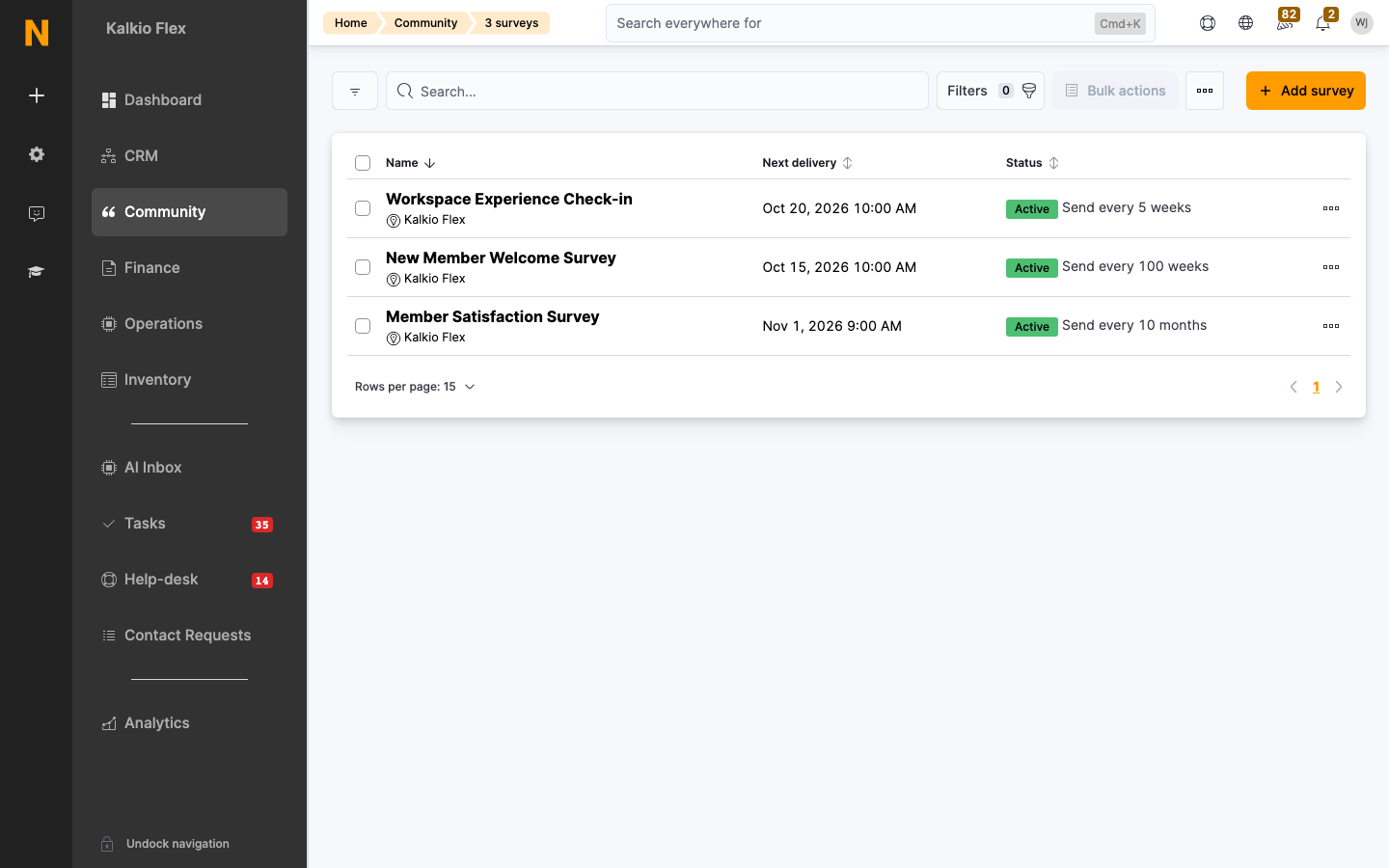Open the graduation cap academy icon
1389x868 pixels.
coord(37,272)
